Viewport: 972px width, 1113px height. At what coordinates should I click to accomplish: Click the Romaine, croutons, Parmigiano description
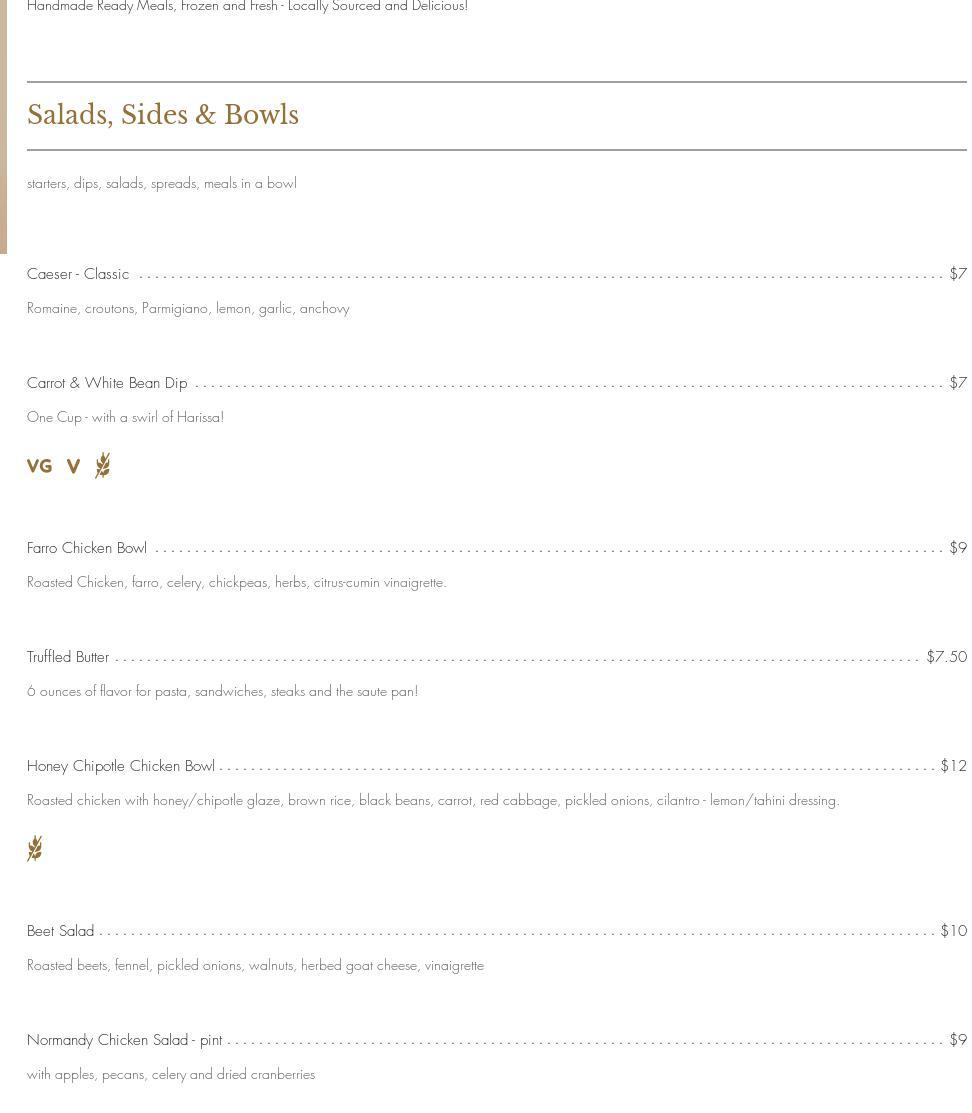click(x=188, y=308)
